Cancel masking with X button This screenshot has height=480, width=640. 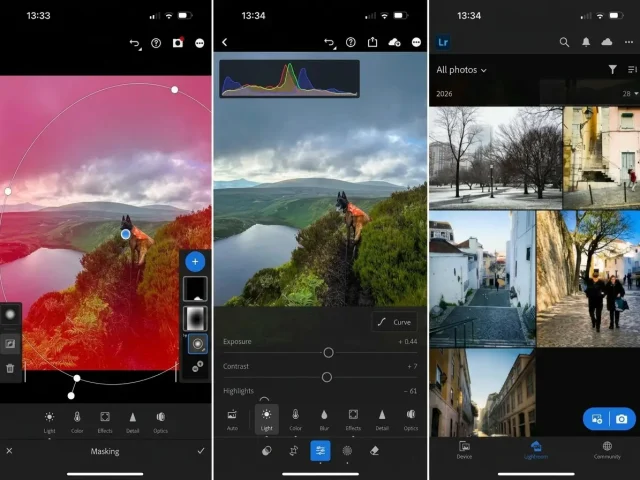tap(9, 451)
